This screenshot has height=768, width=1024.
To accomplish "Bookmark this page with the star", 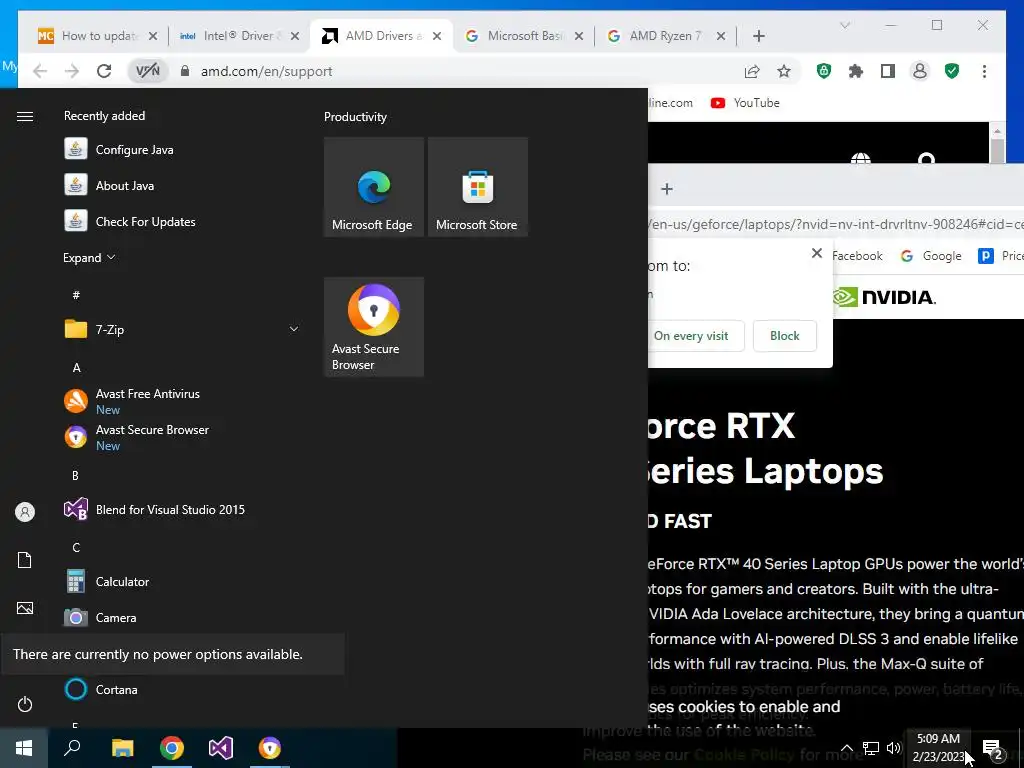I will click(784, 71).
